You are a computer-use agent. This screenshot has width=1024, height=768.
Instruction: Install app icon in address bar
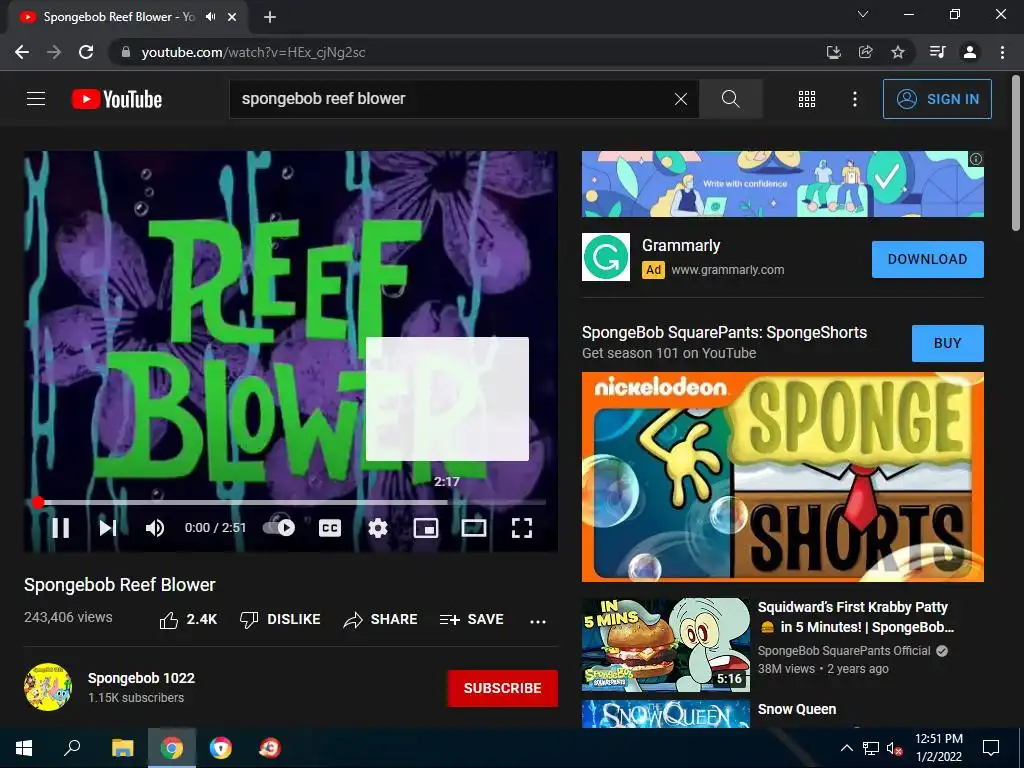[x=833, y=52]
